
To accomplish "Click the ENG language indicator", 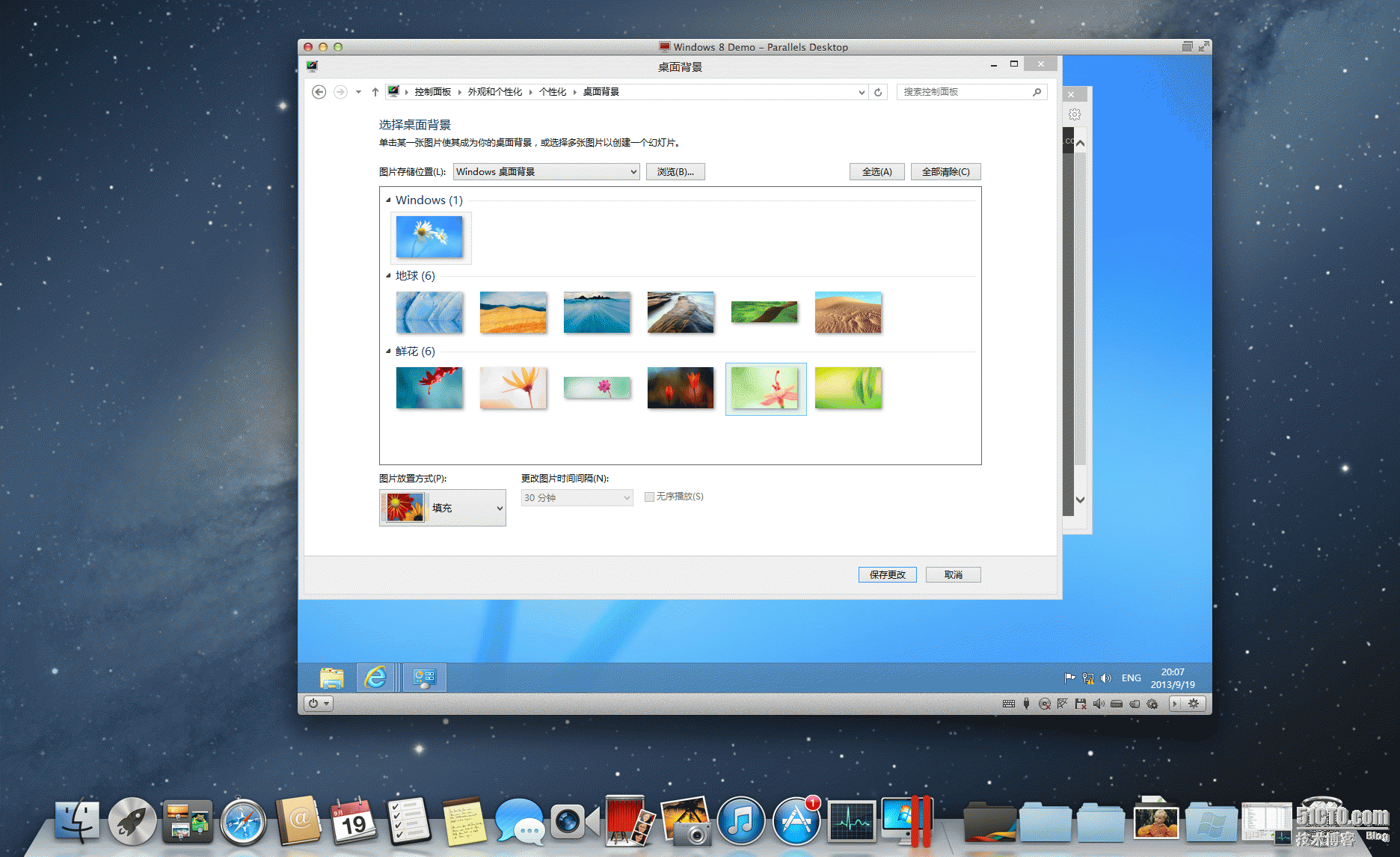I will (x=1132, y=678).
